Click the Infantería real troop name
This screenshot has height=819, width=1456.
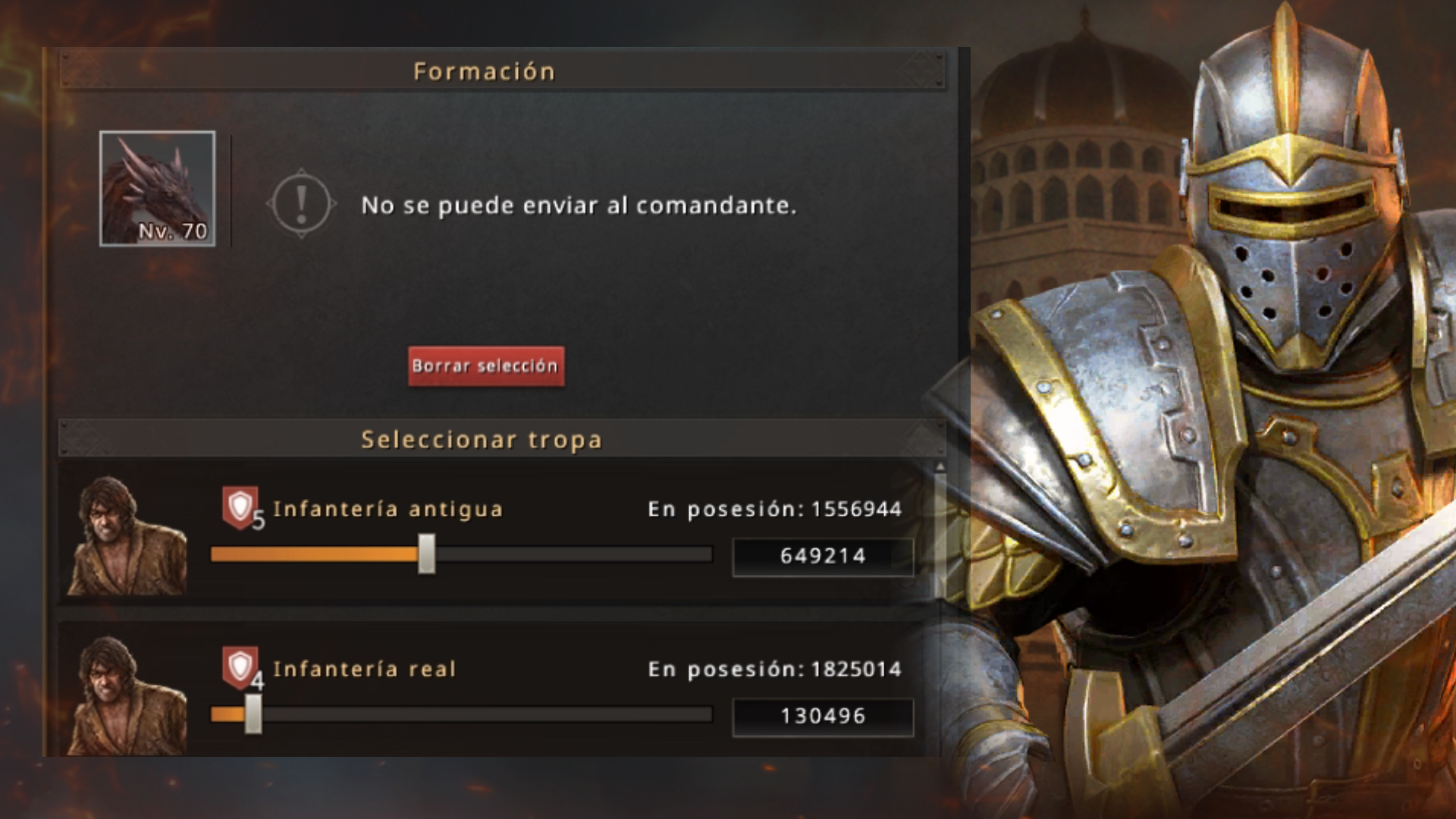pyautogui.click(x=364, y=670)
